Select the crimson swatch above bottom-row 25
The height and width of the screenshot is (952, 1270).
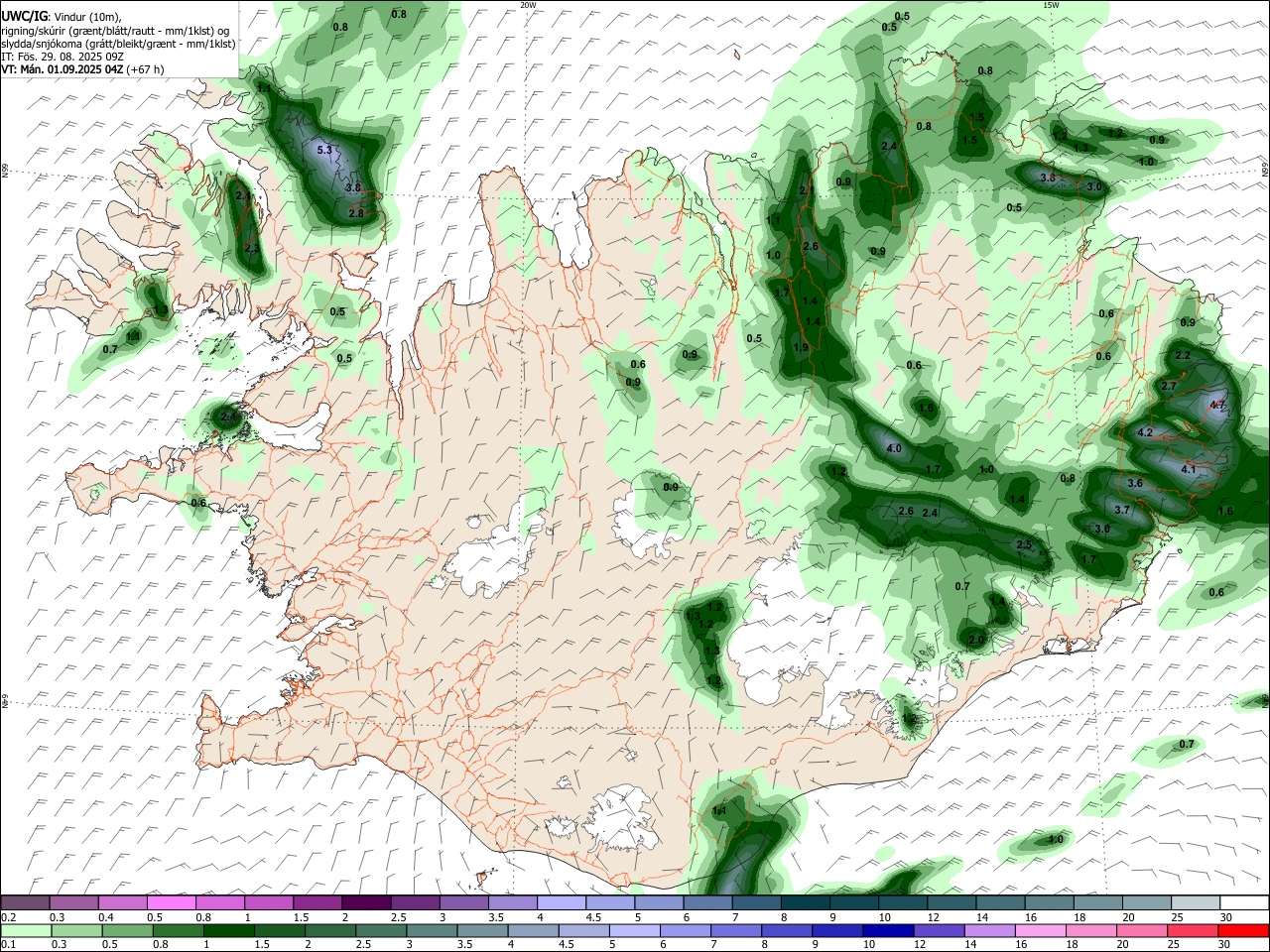point(1193,931)
